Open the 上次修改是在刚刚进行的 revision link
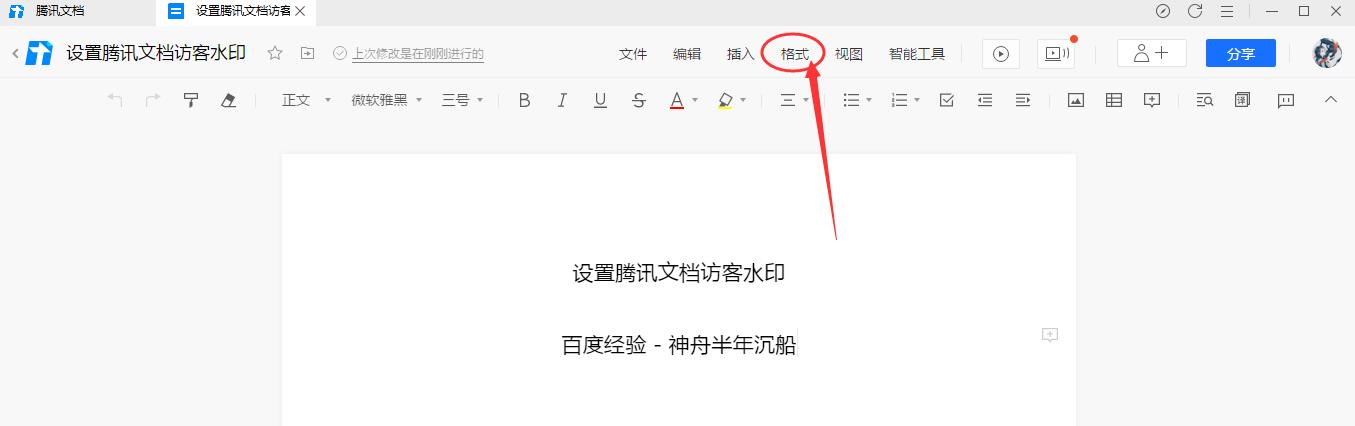1355x426 pixels. (x=418, y=54)
